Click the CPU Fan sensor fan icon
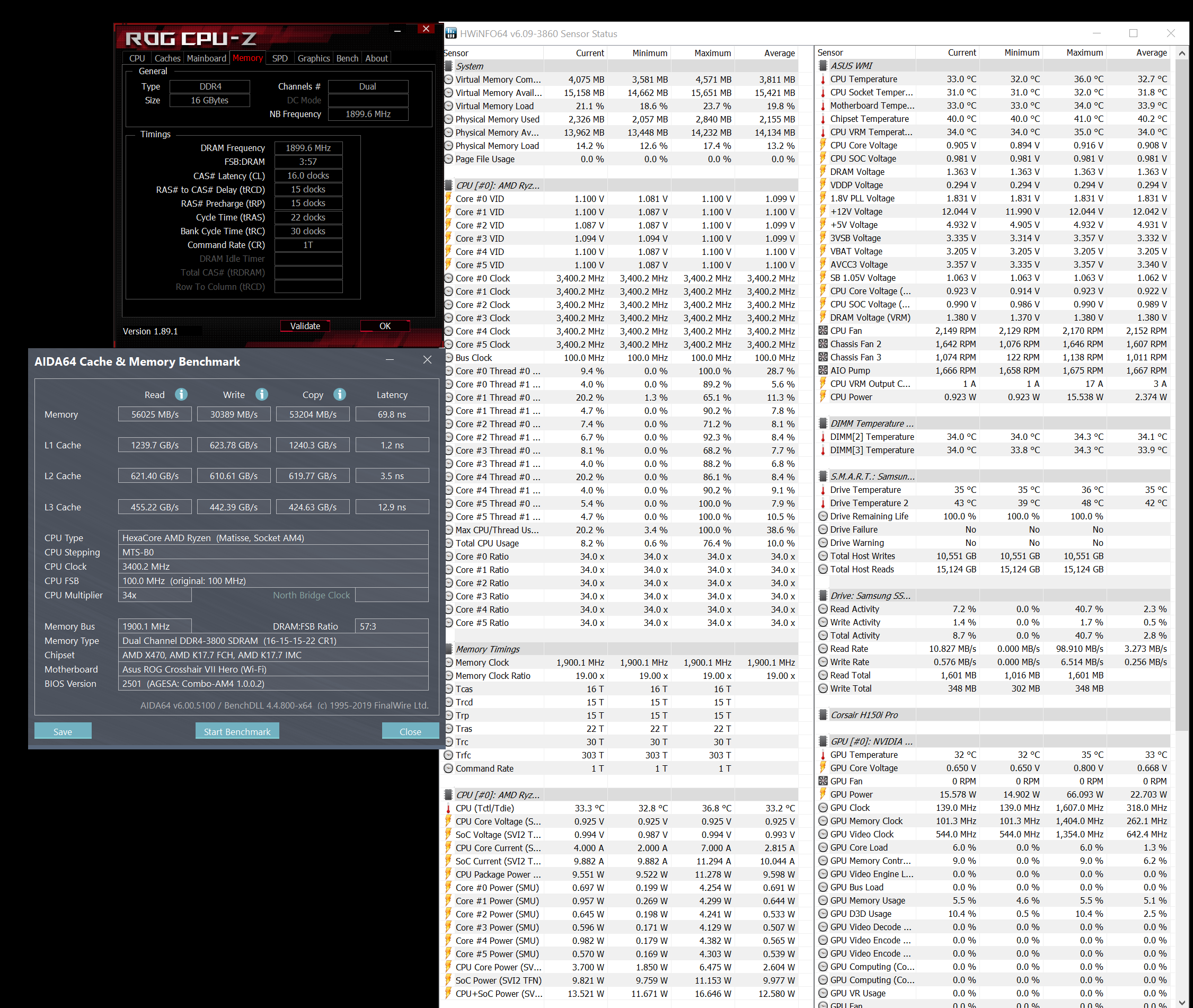 pos(823,331)
